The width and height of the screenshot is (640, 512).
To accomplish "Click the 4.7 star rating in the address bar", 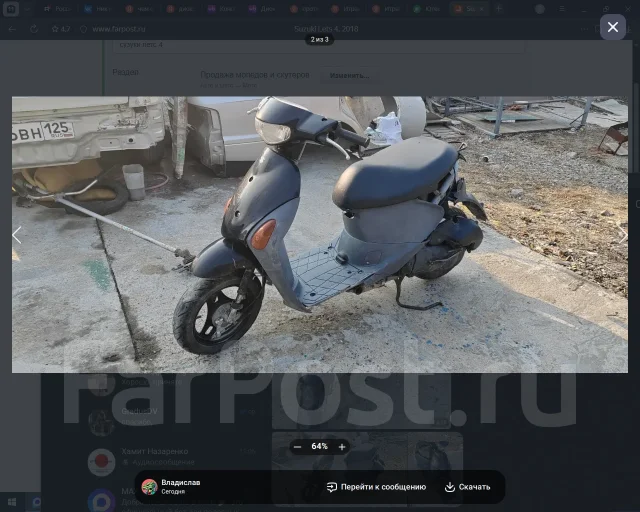I will click(x=61, y=29).
